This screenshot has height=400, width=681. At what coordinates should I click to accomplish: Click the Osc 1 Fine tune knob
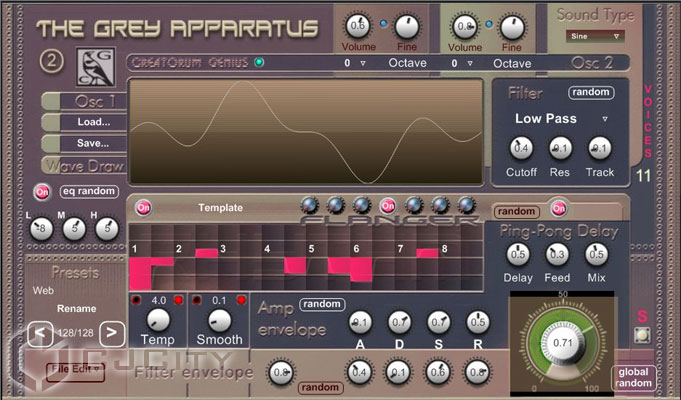point(407,26)
